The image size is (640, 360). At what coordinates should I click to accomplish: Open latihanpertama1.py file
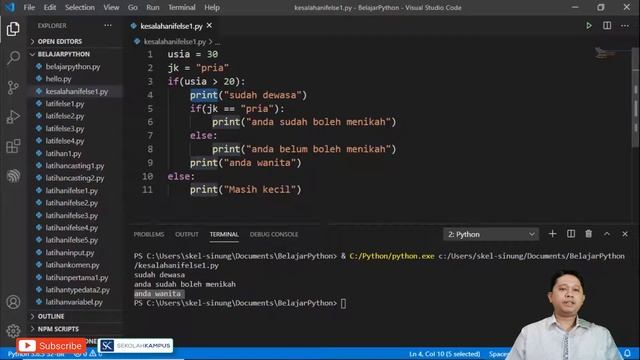(x=77, y=278)
